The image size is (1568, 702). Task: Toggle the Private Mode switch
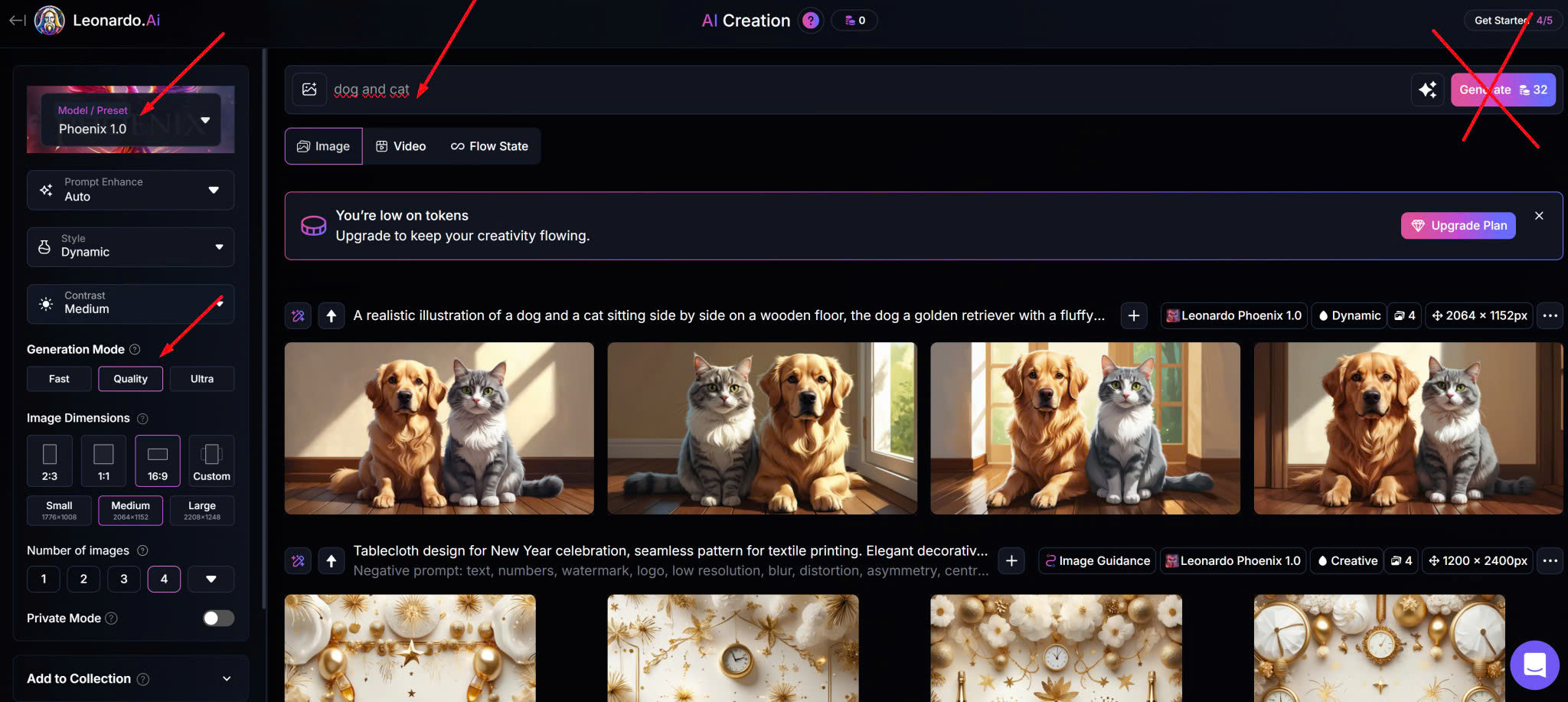[218, 619]
